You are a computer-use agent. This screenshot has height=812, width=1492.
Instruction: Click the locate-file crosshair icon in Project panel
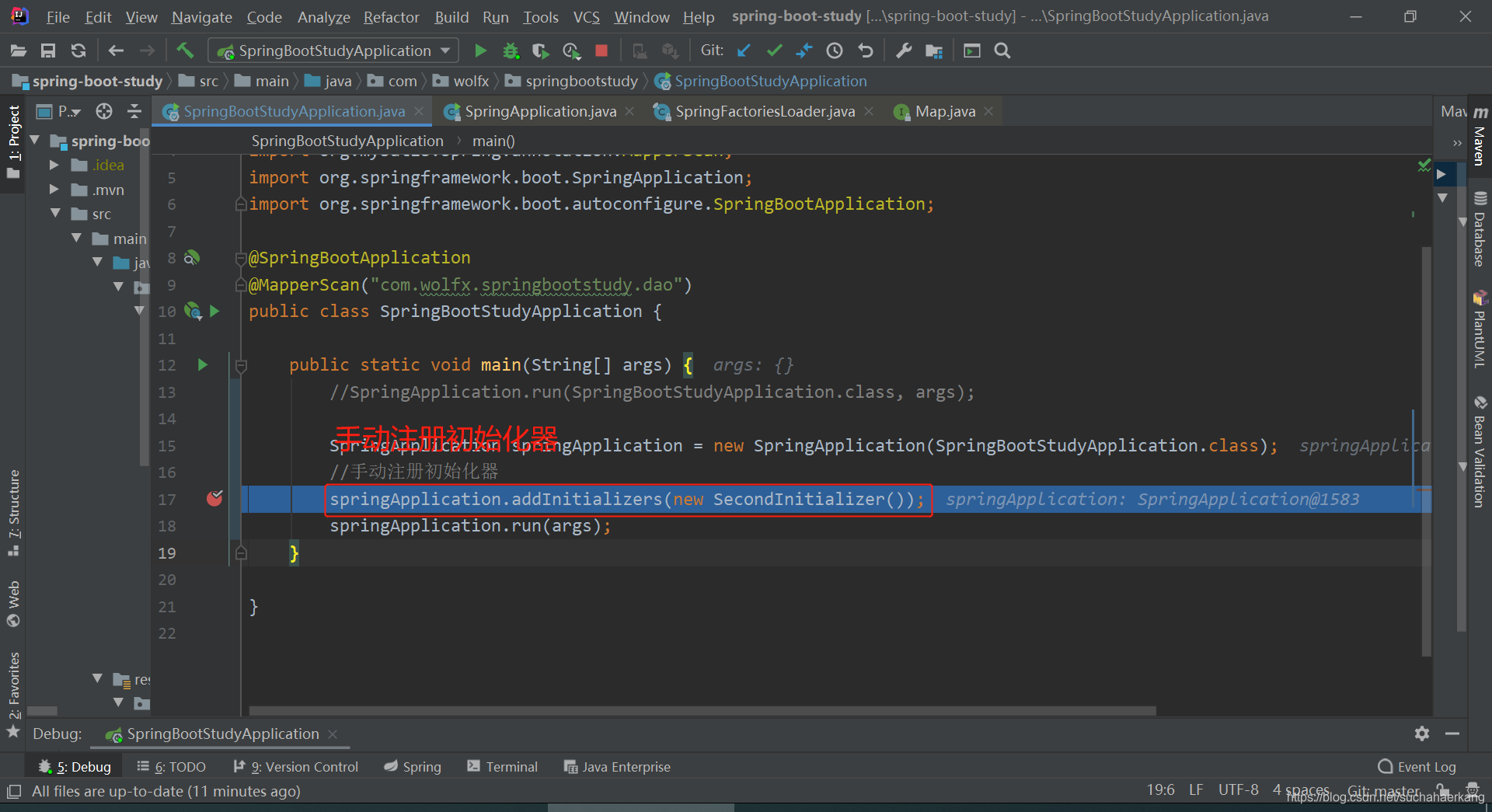(x=104, y=111)
